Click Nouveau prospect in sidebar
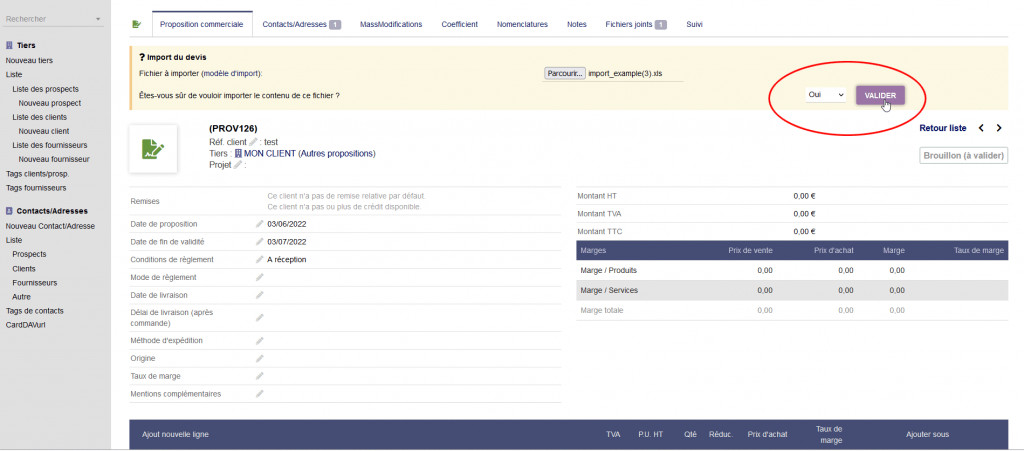1024x451 pixels. pos(50,103)
